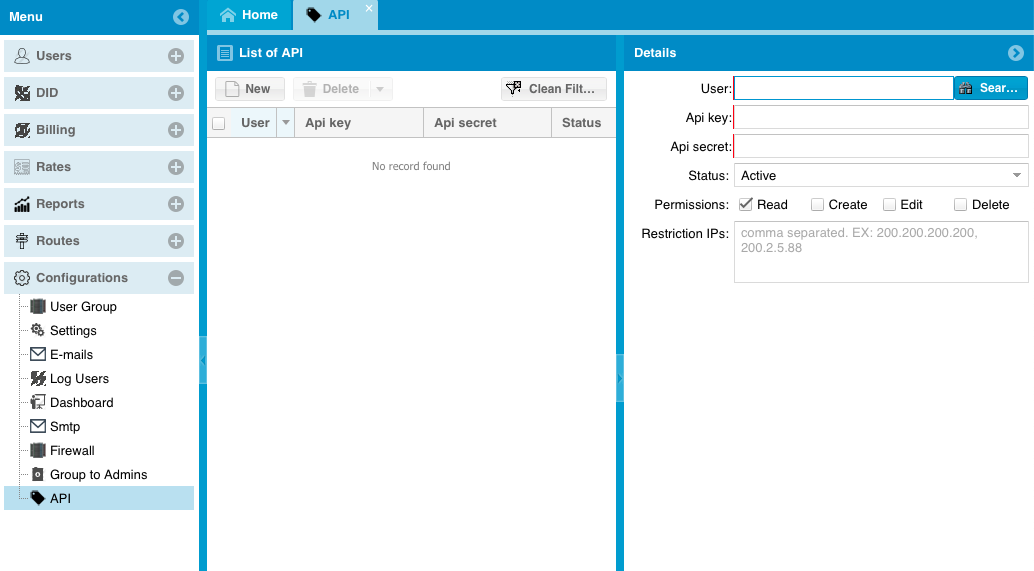Expand the DID menu section
This screenshot has height=571, width=1034.
click(175, 93)
